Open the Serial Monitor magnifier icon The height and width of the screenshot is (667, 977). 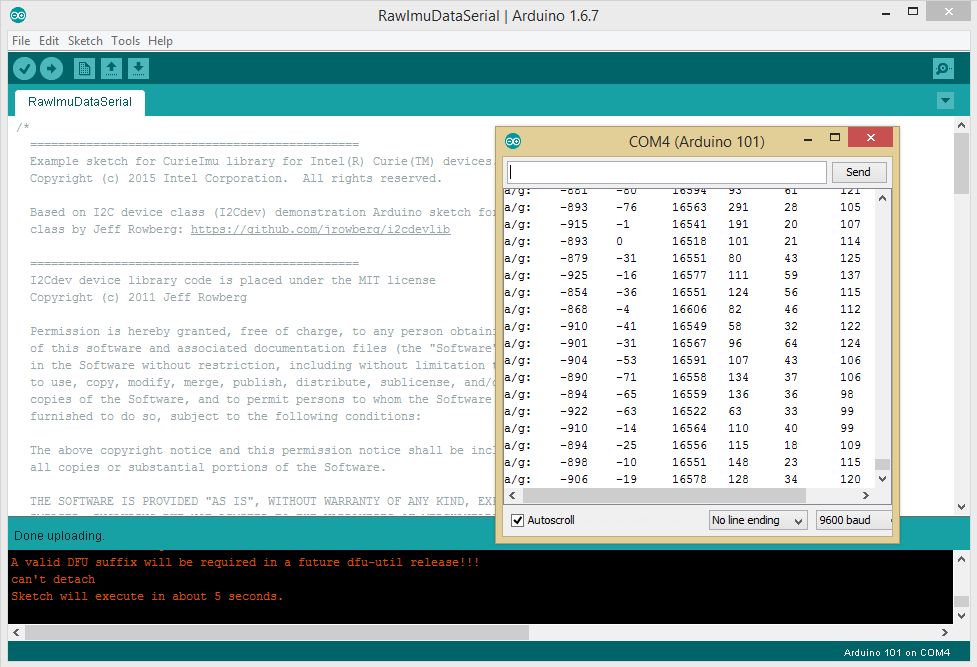pos(942,68)
